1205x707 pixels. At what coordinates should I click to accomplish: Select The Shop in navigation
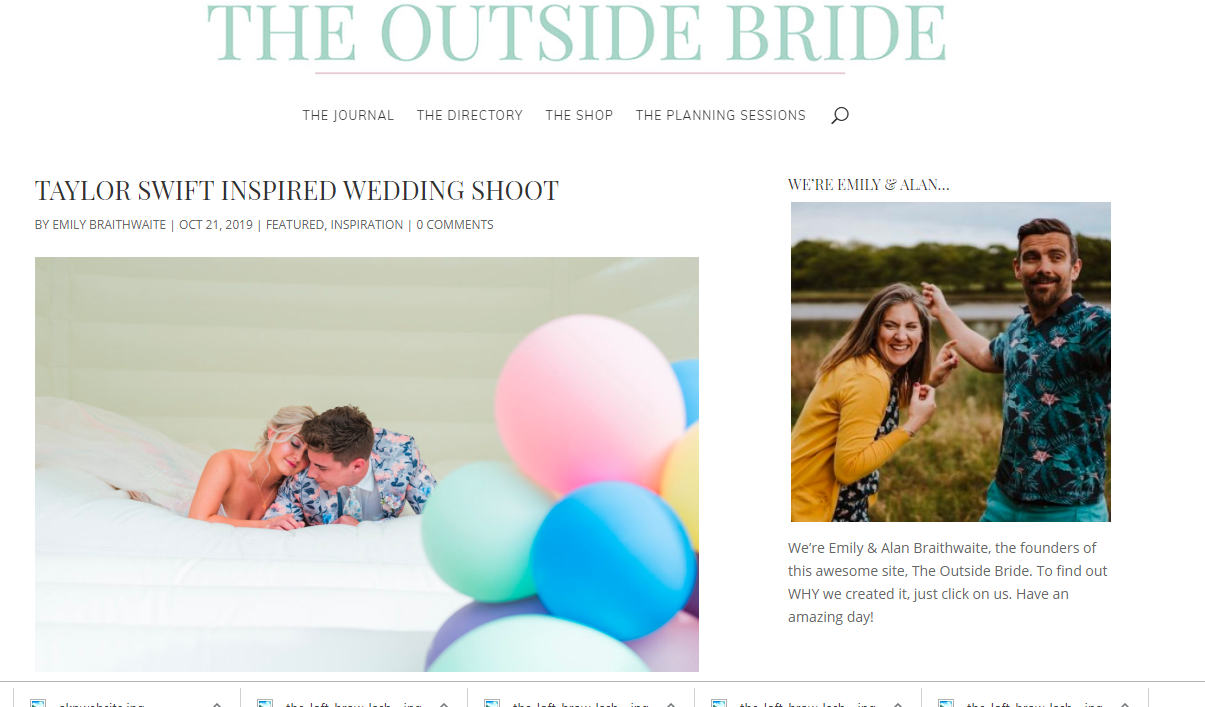click(579, 115)
